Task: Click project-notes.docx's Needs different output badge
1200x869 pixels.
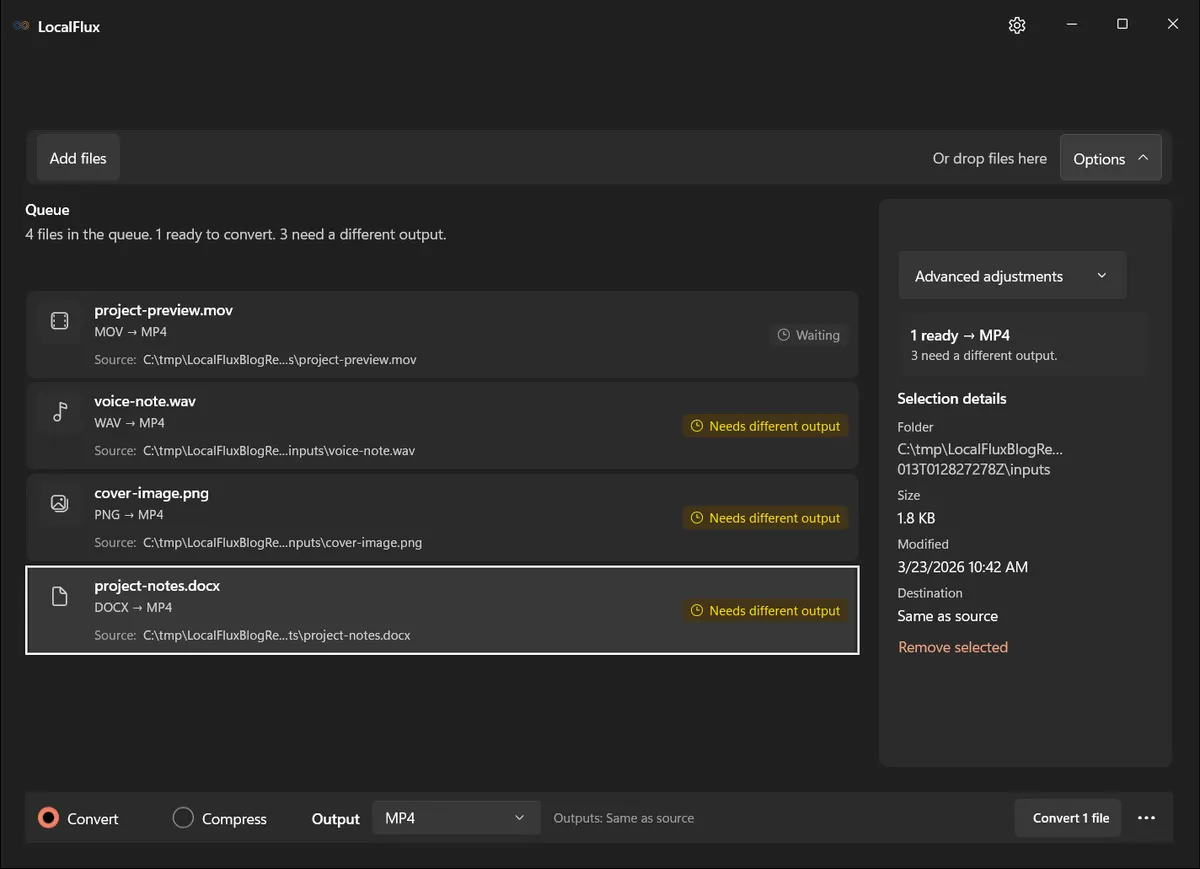Action: point(766,610)
